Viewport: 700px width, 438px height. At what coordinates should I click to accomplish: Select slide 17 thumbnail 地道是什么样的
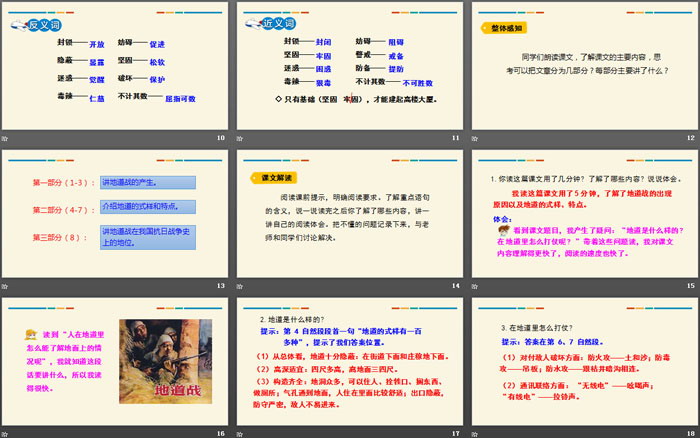pos(350,362)
